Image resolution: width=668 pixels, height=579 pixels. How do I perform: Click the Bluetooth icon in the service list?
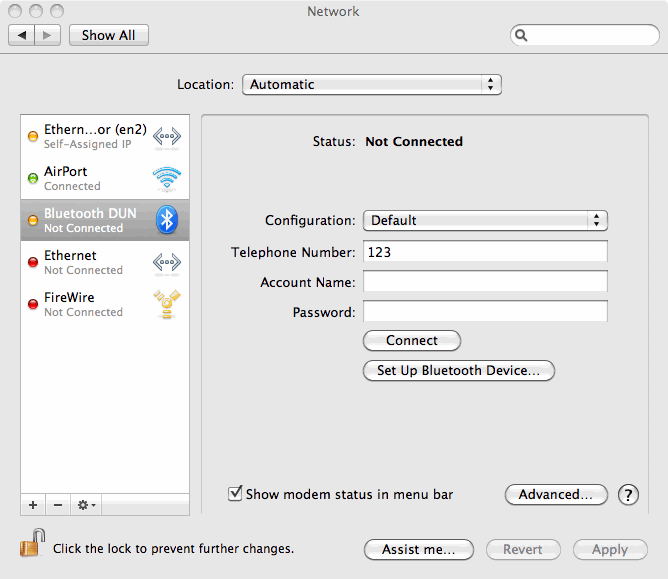pyautogui.click(x=167, y=220)
